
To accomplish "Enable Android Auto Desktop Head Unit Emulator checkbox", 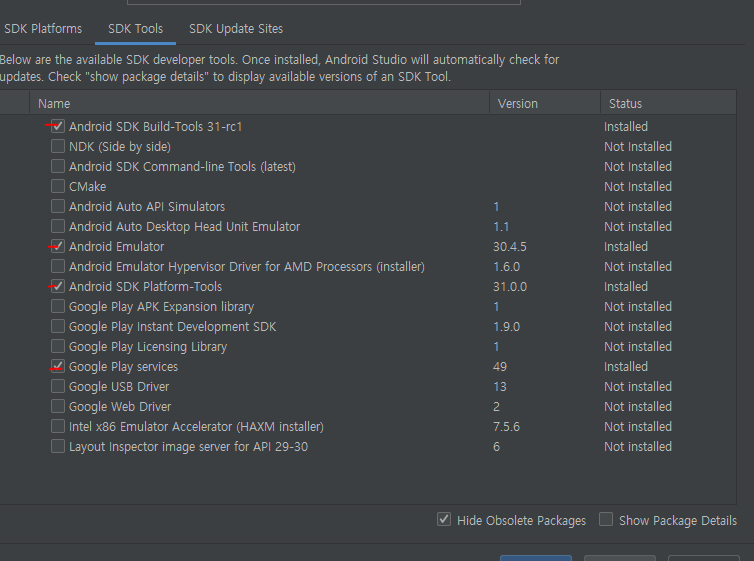I will (x=58, y=226).
